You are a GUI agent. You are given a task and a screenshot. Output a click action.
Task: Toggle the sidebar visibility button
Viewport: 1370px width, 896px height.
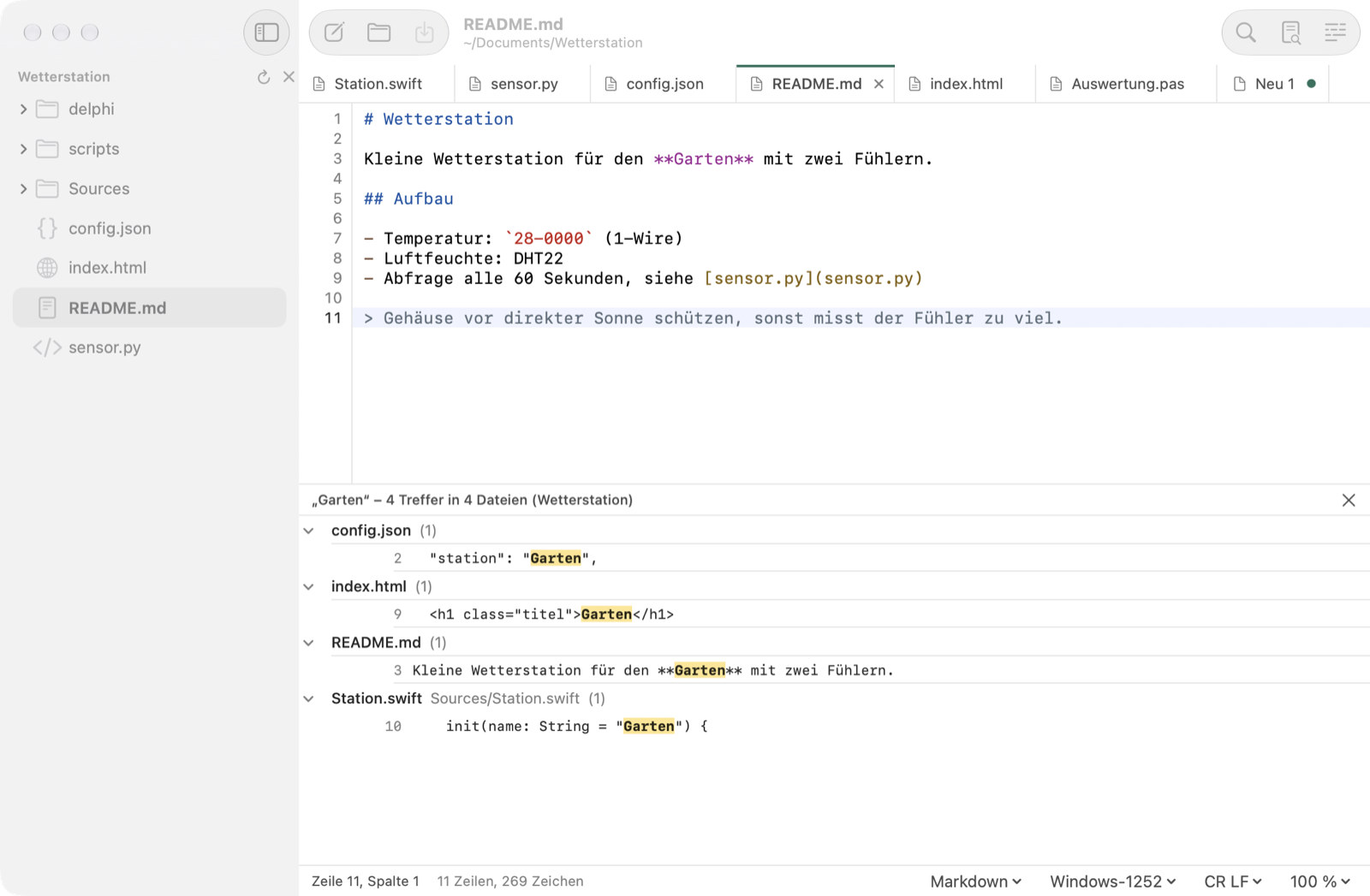coord(266,33)
